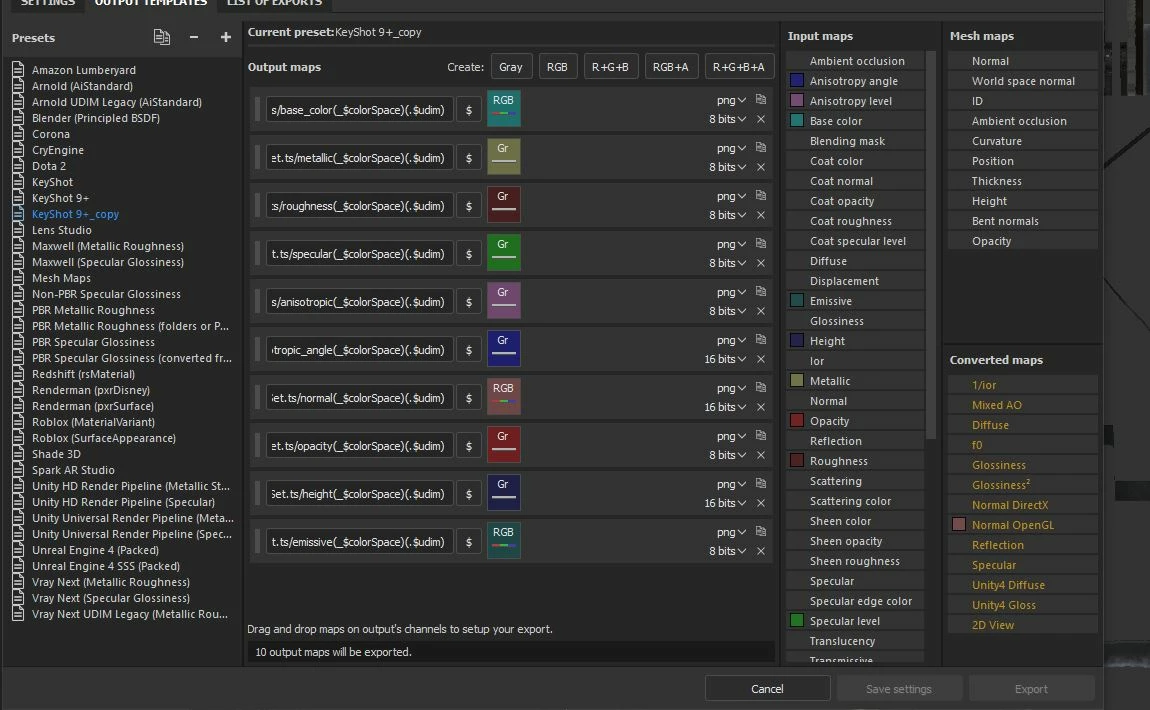
Task: Open bit depth dropdown for height output
Action: pyautogui.click(x=725, y=503)
